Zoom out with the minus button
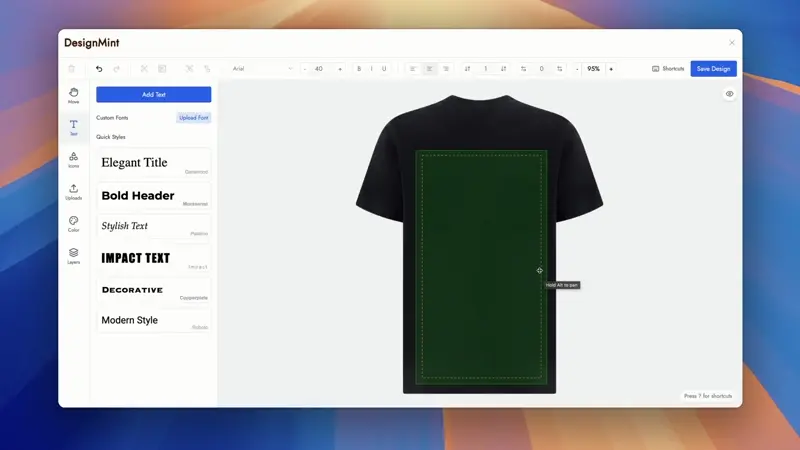Screen dimensions: 800x450 pos(577,68)
